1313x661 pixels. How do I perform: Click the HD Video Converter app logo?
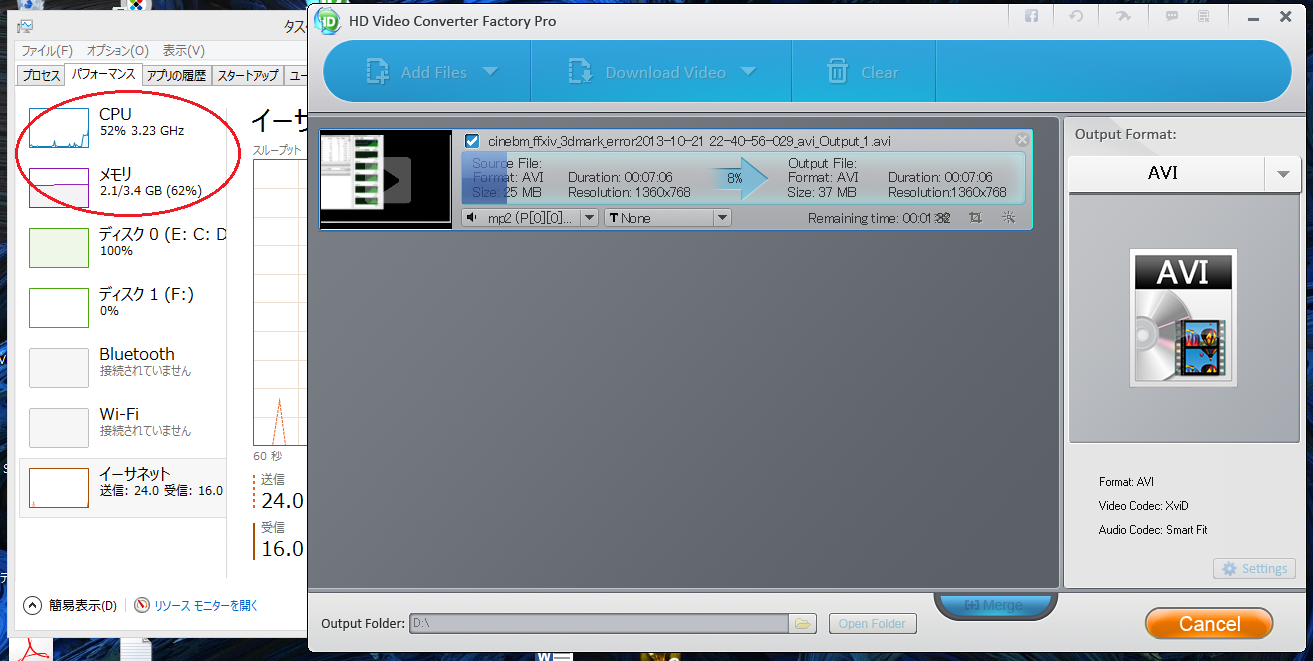pos(327,20)
